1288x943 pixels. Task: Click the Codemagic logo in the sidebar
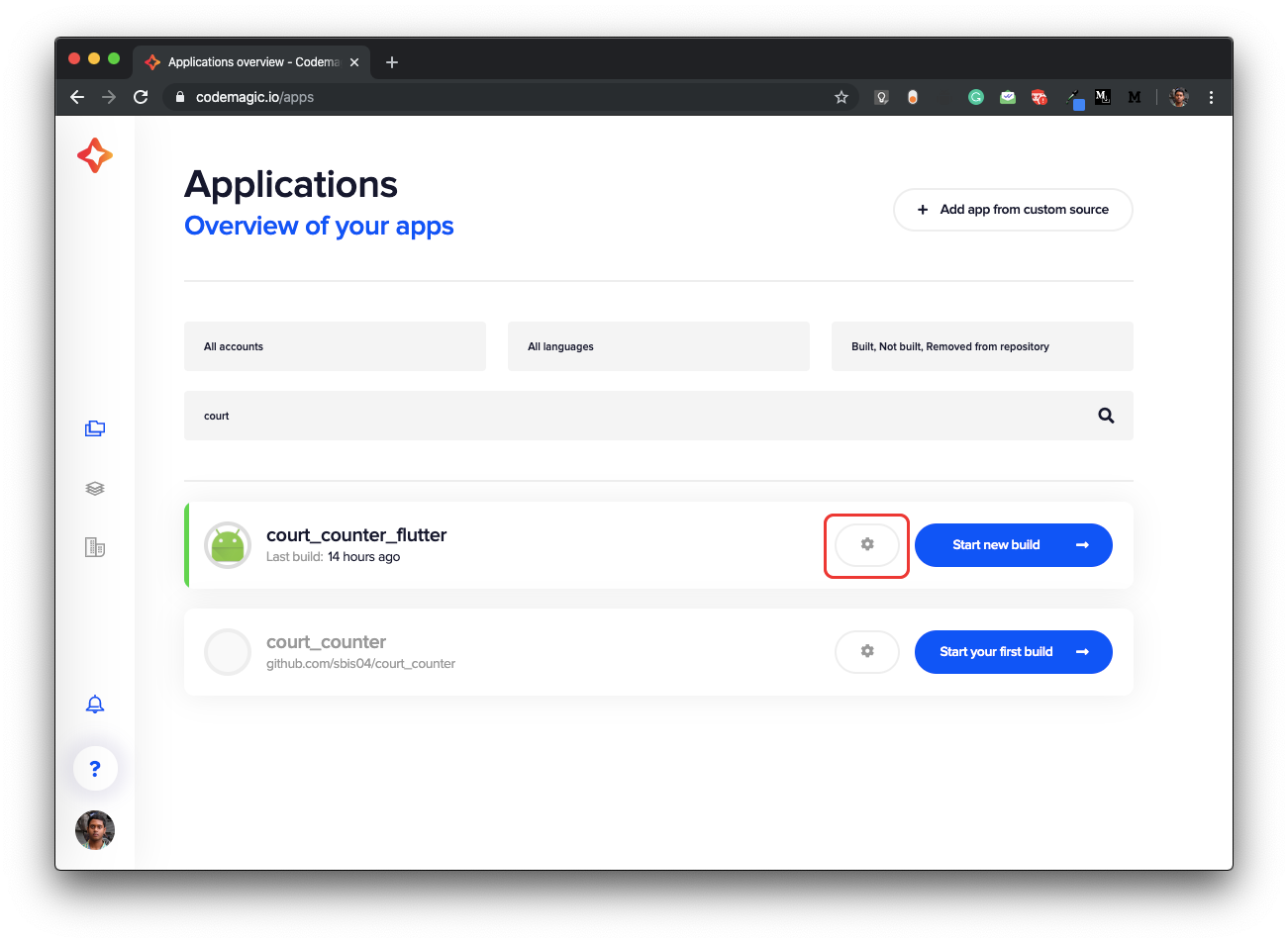[95, 155]
